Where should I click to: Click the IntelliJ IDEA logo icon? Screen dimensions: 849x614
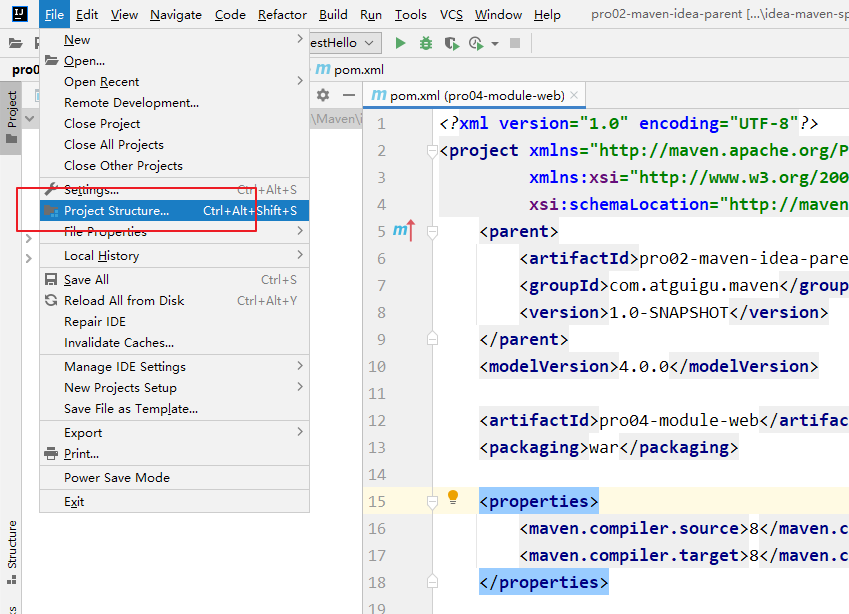[x=19, y=14]
